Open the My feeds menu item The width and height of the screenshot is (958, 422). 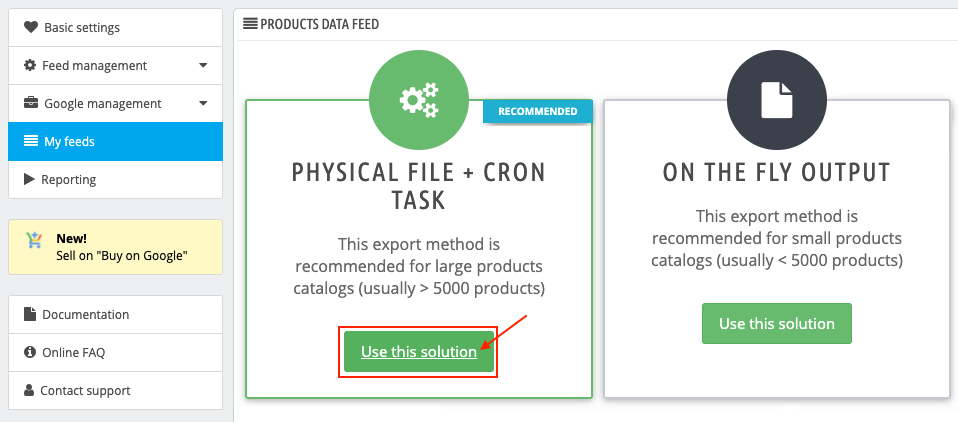(115, 142)
